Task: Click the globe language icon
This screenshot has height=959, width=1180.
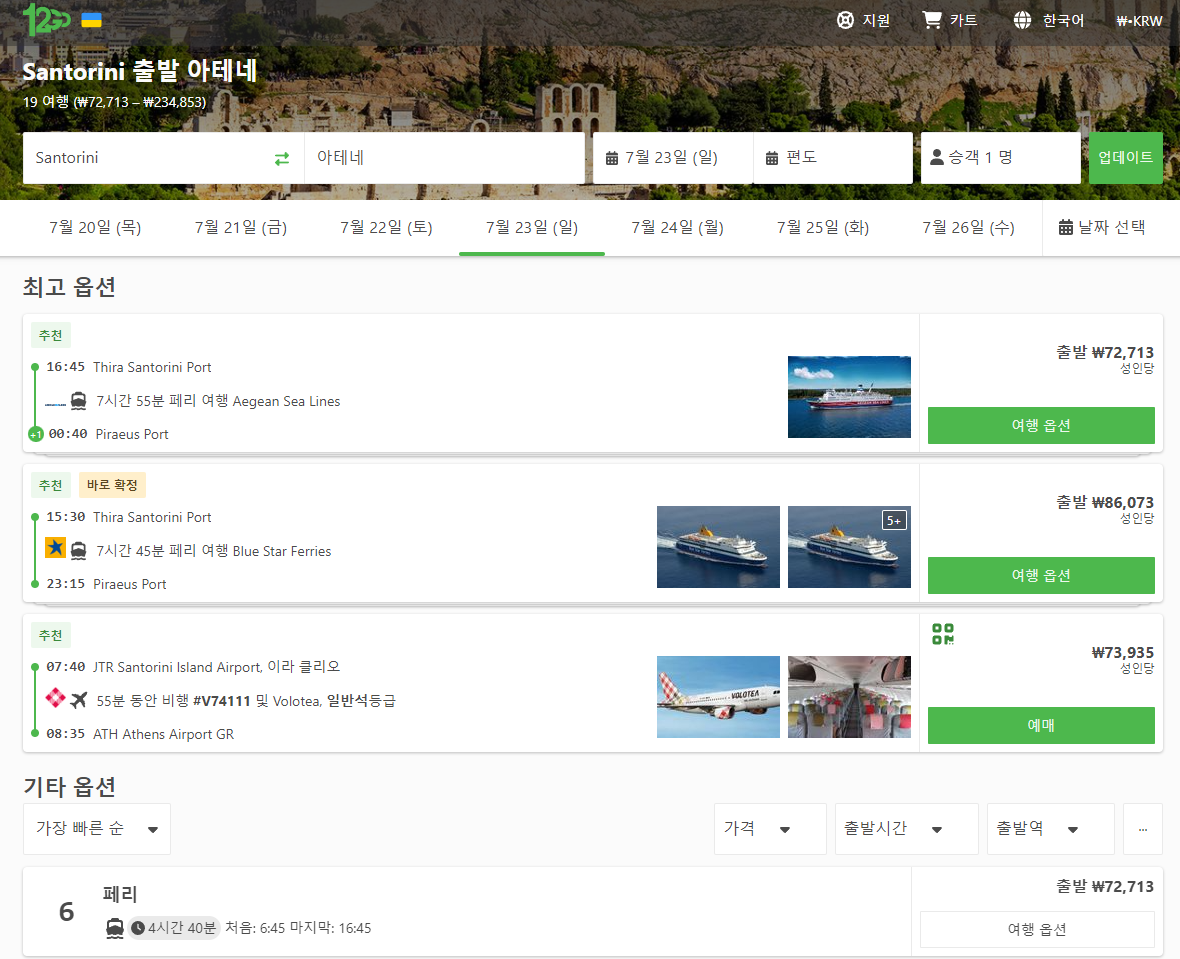Action: click(1022, 20)
